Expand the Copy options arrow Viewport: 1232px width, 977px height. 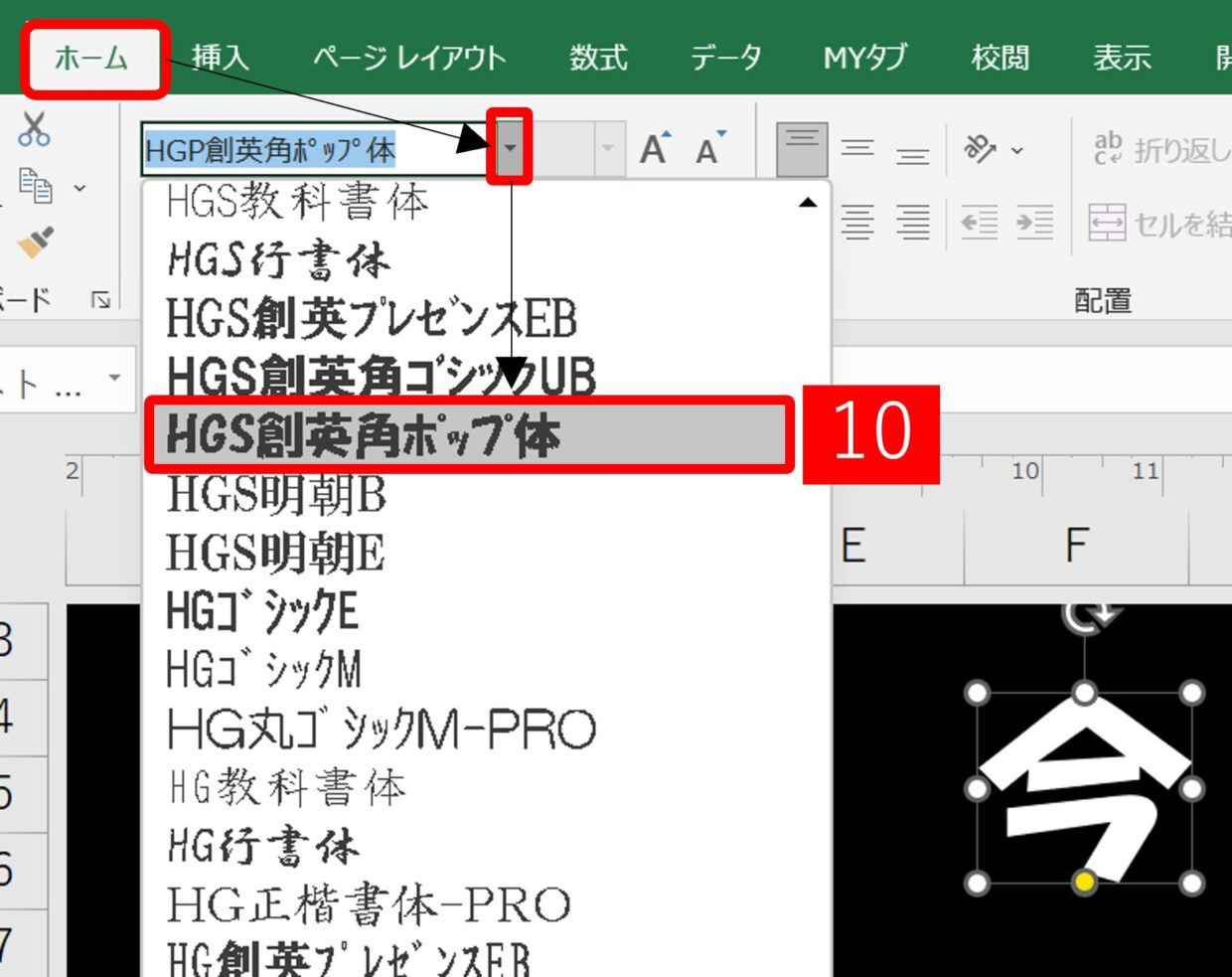click(79, 187)
